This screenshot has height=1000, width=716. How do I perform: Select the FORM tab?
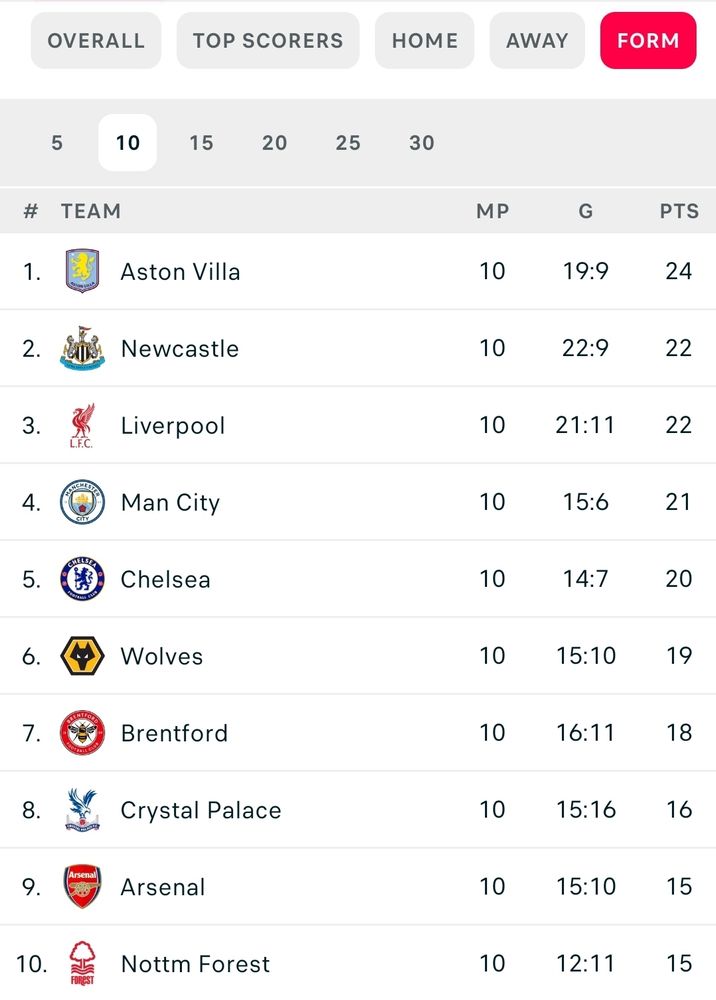(x=648, y=40)
